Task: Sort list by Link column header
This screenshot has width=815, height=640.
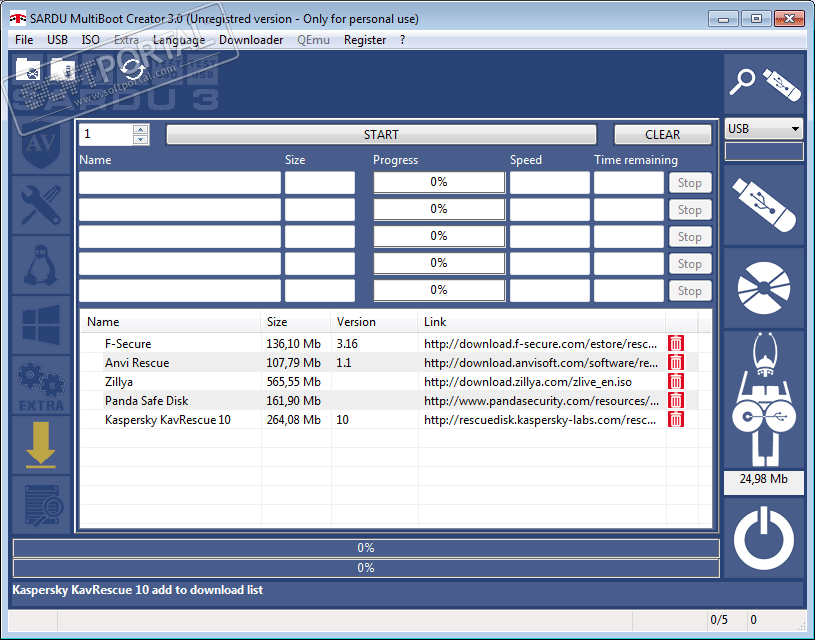Action: 542,322
